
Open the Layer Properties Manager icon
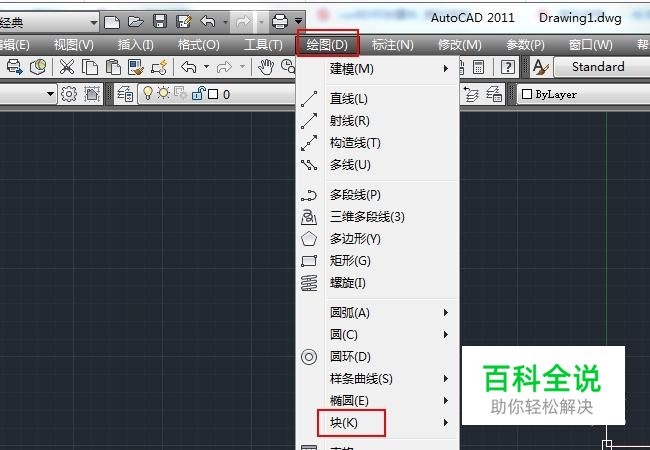point(124,94)
